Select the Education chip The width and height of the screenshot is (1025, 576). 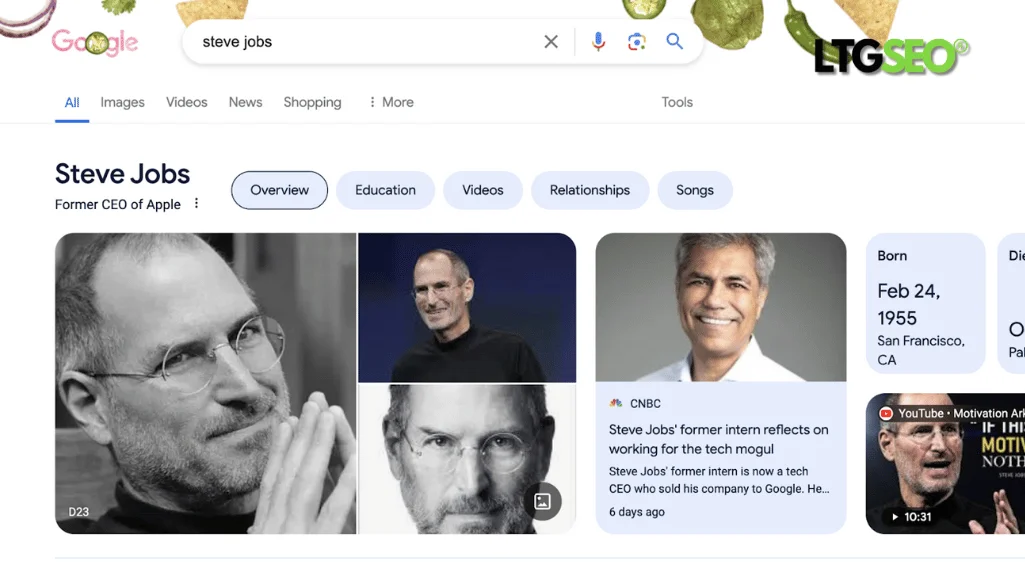click(x=385, y=190)
